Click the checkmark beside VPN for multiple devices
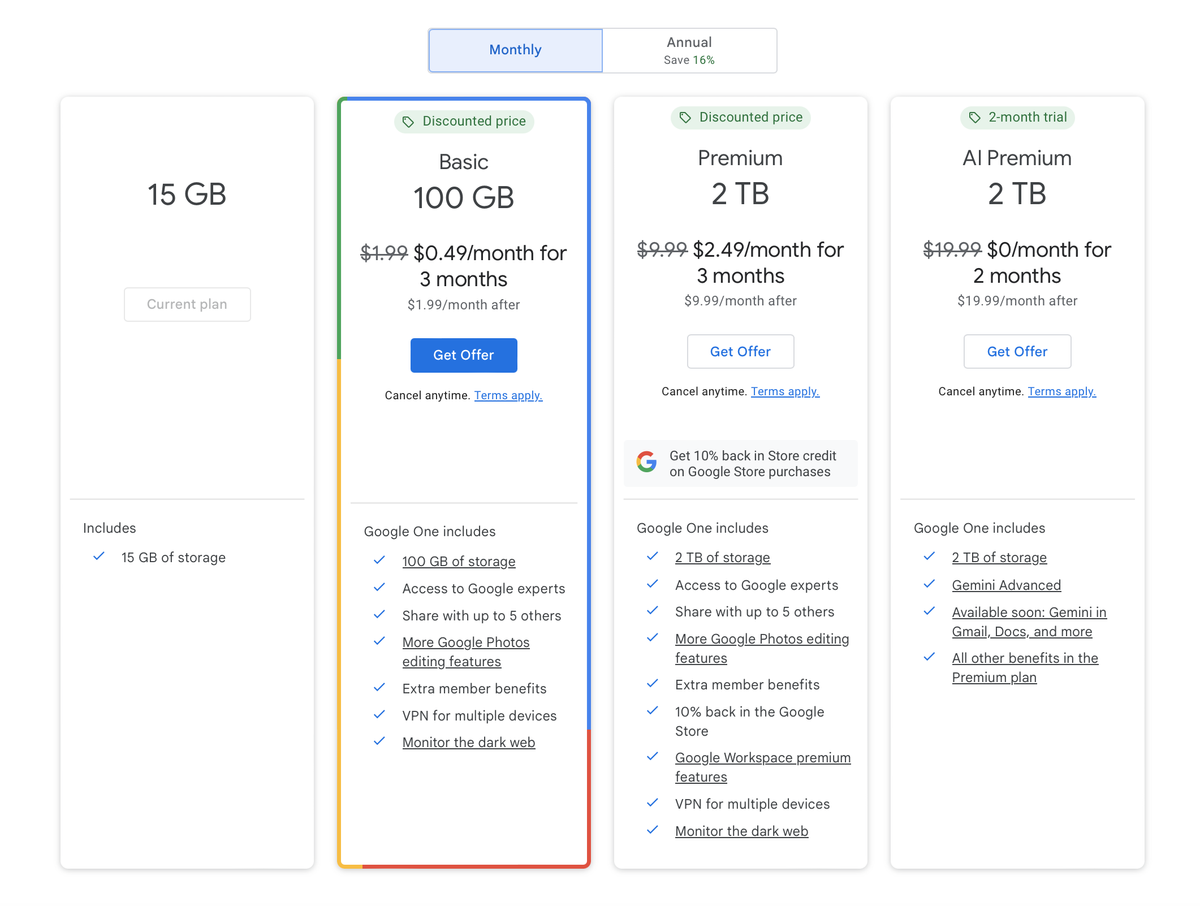Image resolution: width=1200 pixels, height=906 pixels. coord(380,715)
